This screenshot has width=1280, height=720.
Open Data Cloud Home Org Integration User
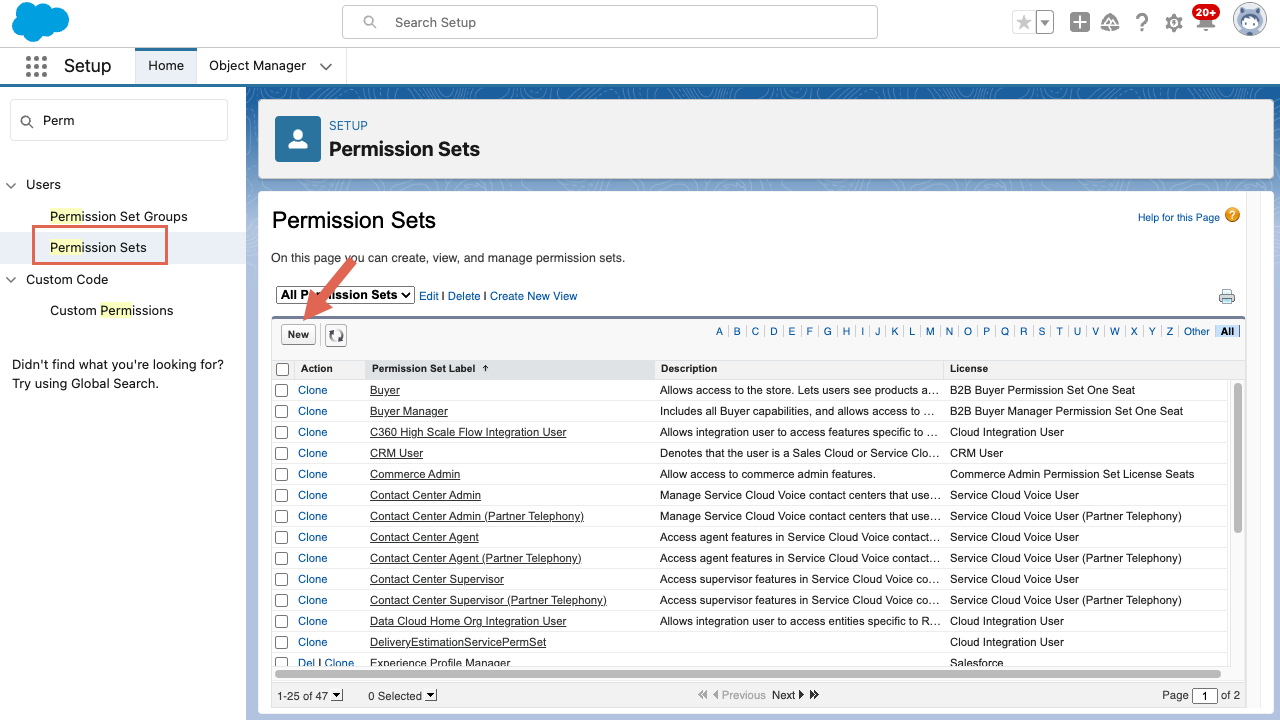468,621
